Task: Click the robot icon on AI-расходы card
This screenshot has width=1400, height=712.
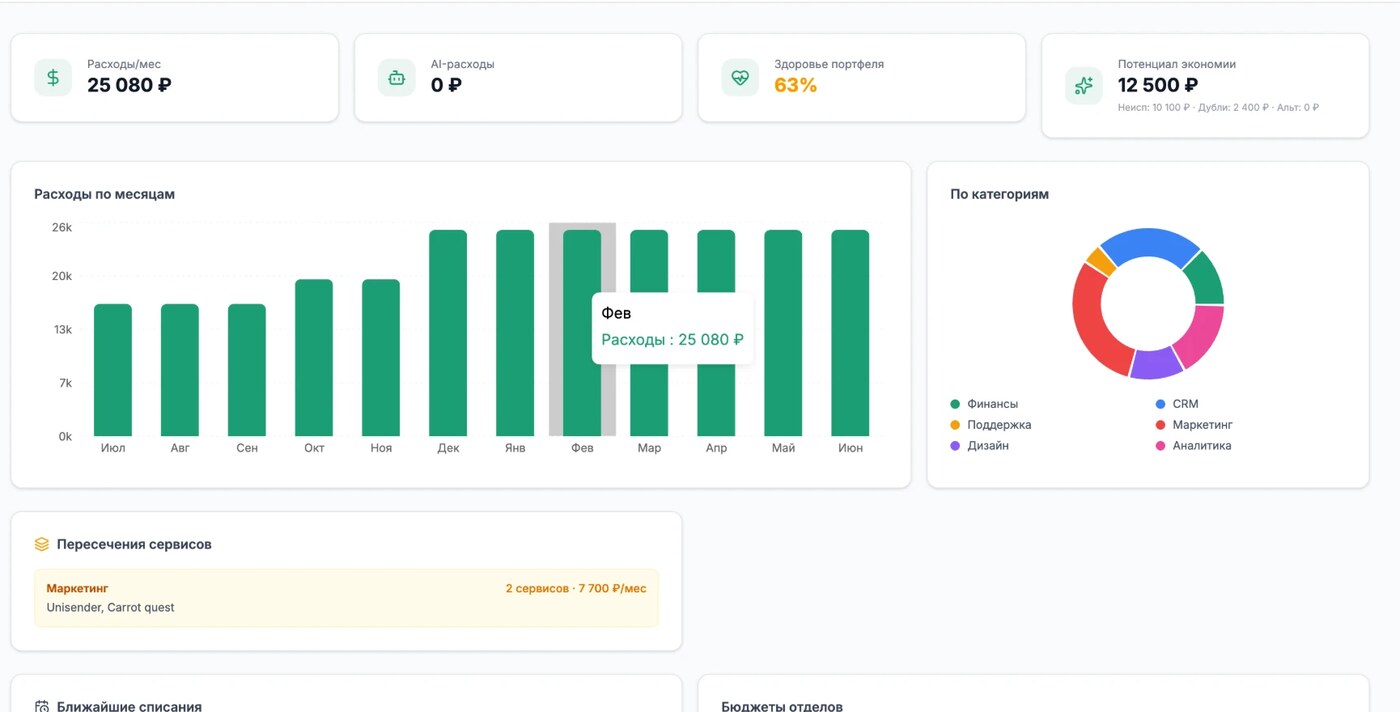Action: click(396, 78)
